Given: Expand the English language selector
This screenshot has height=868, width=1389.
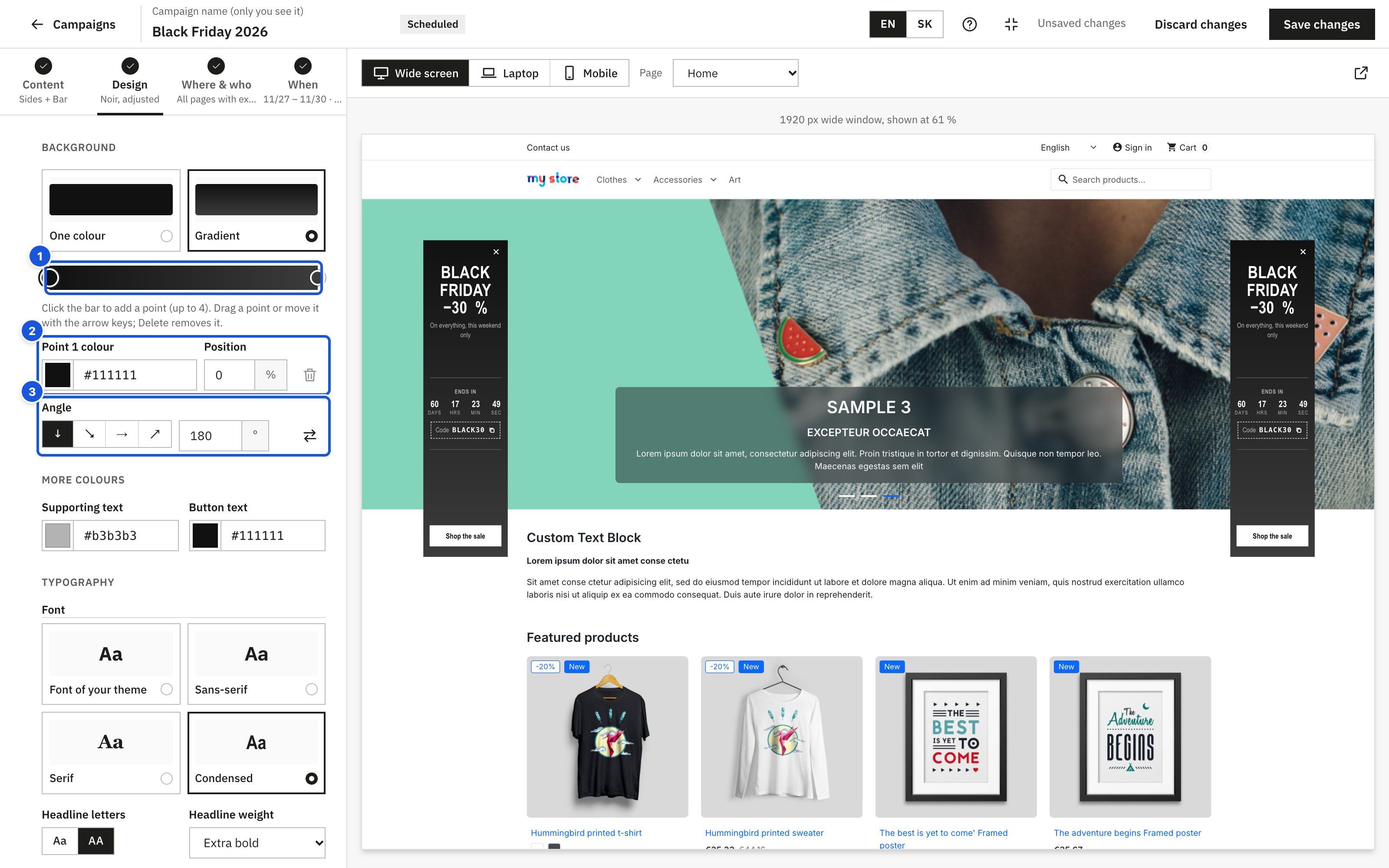Looking at the screenshot, I should point(1068,148).
